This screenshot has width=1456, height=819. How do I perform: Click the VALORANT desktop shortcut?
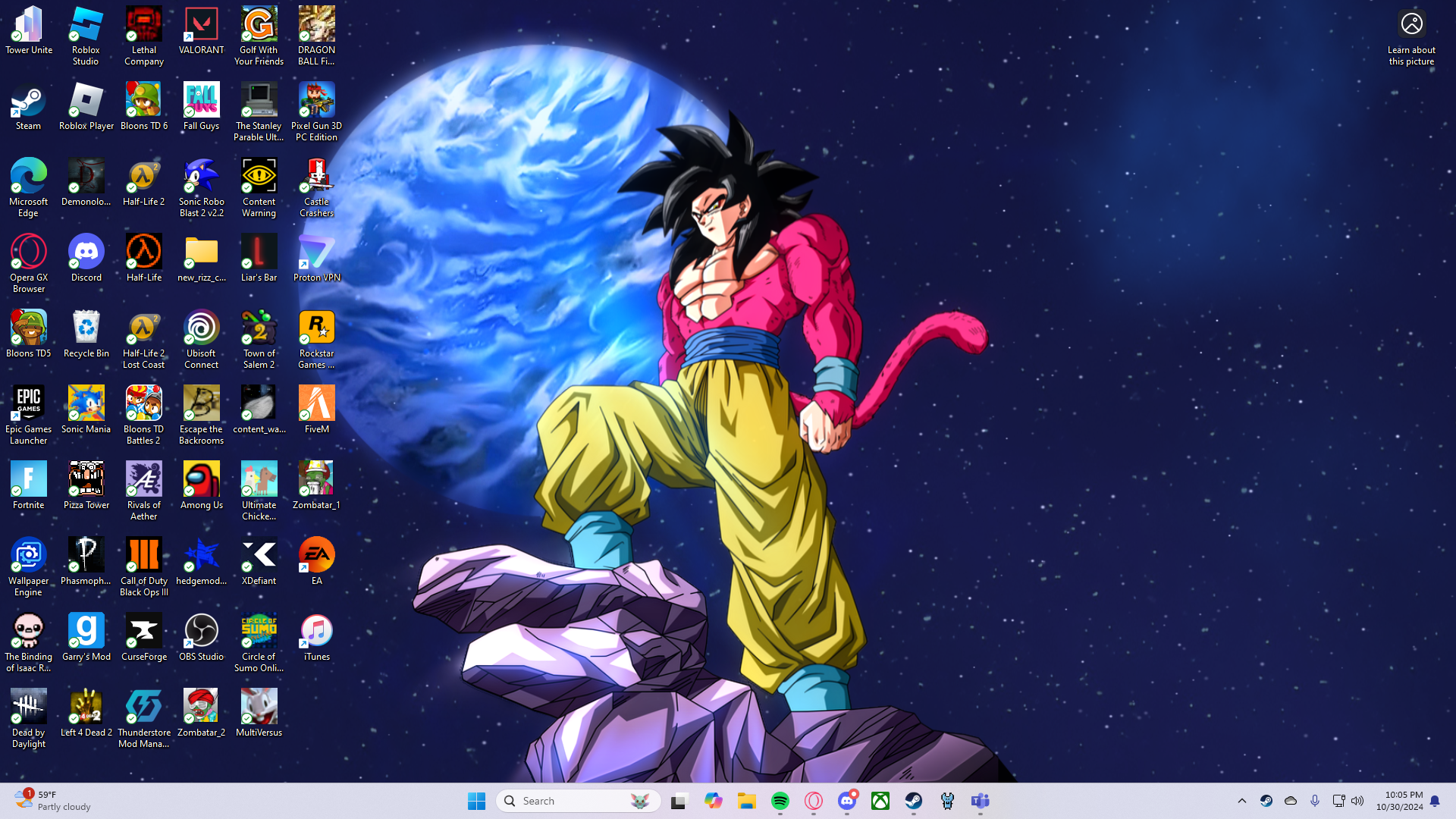202,31
